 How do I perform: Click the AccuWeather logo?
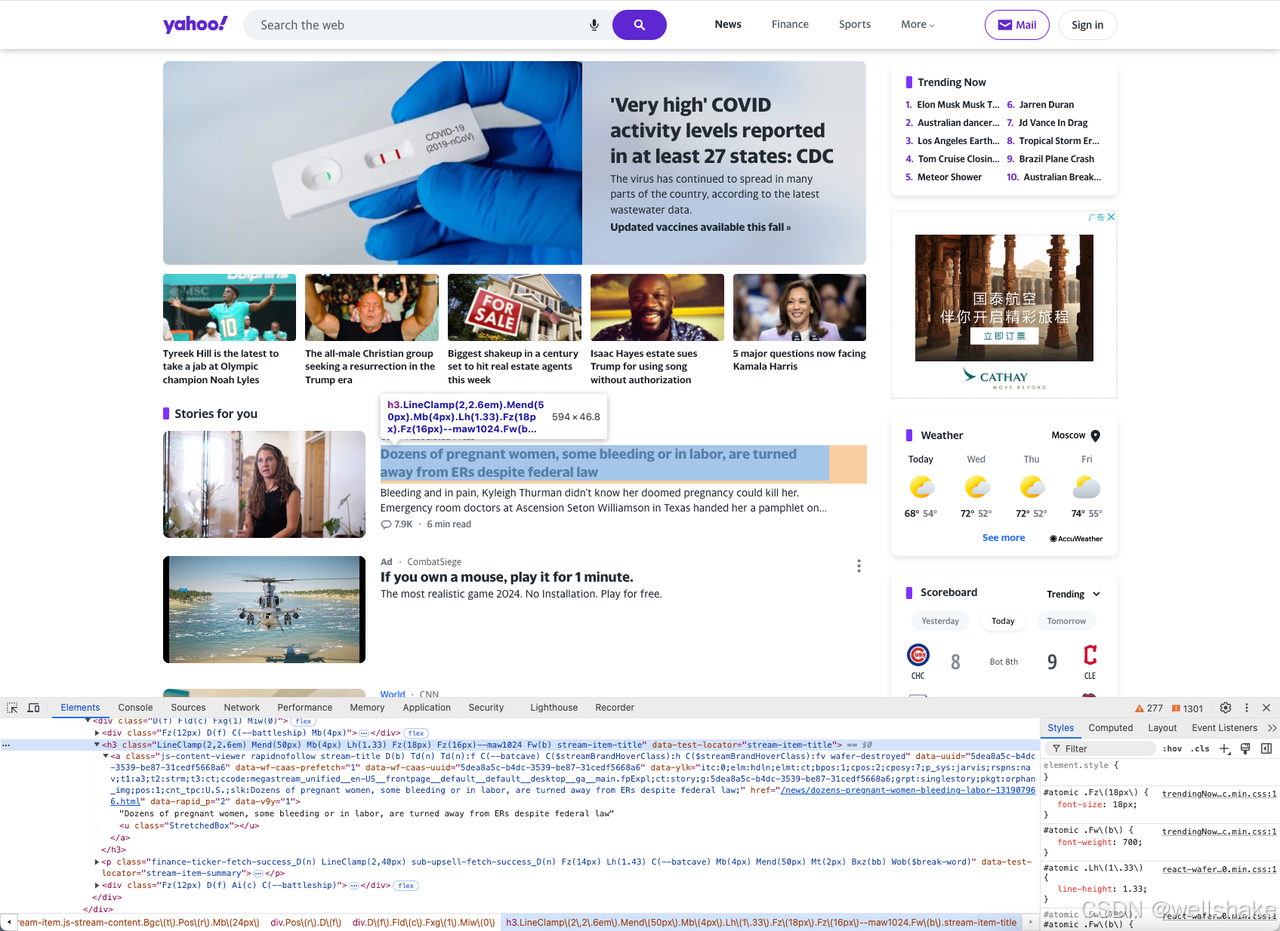tap(1076, 538)
